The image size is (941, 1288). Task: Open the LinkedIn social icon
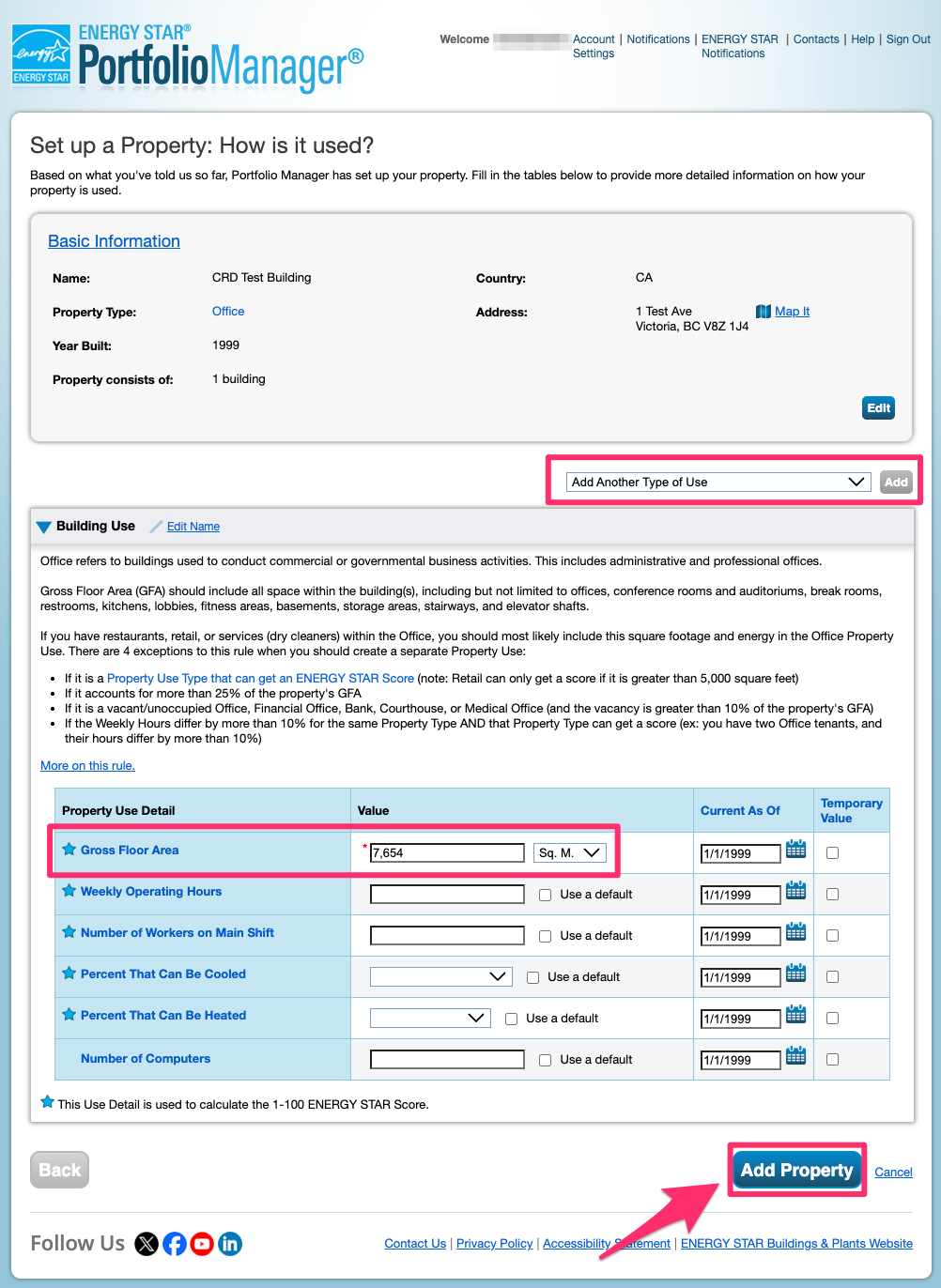[x=230, y=1244]
